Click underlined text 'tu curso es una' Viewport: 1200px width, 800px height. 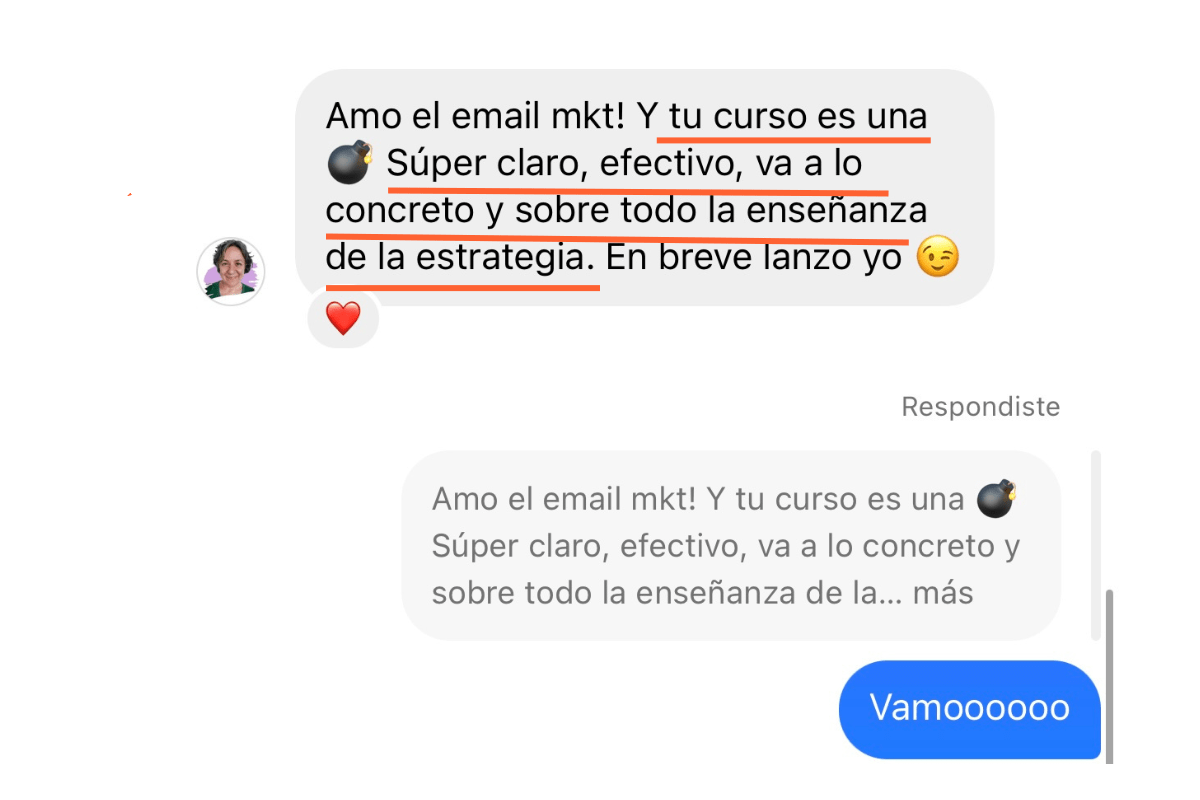[799, 117]
